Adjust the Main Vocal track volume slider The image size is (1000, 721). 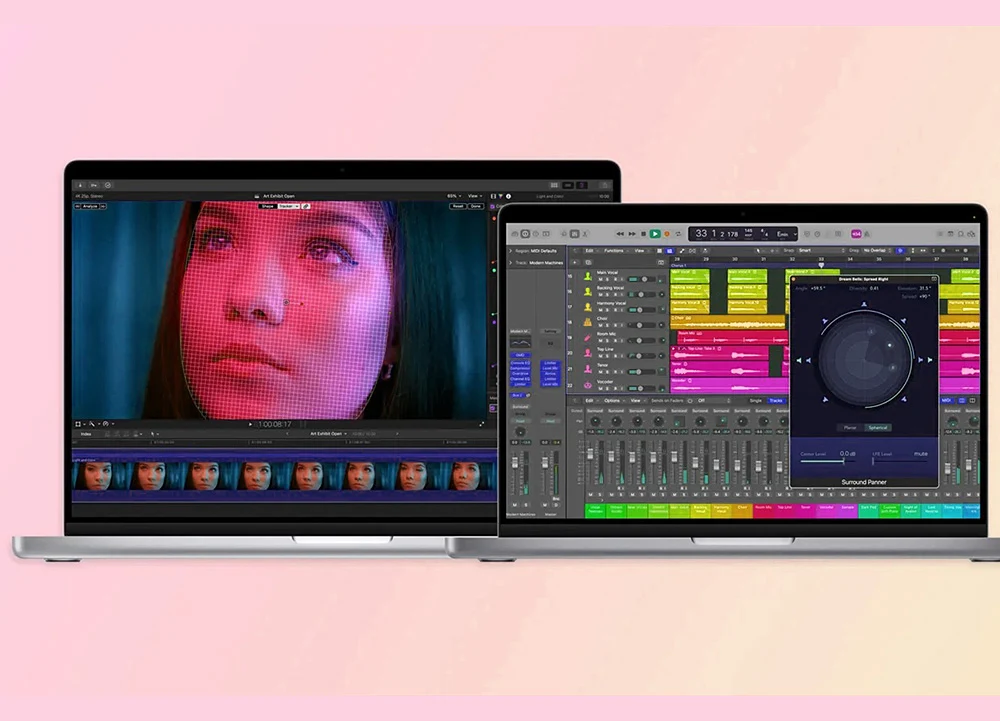tap(642, 279)
